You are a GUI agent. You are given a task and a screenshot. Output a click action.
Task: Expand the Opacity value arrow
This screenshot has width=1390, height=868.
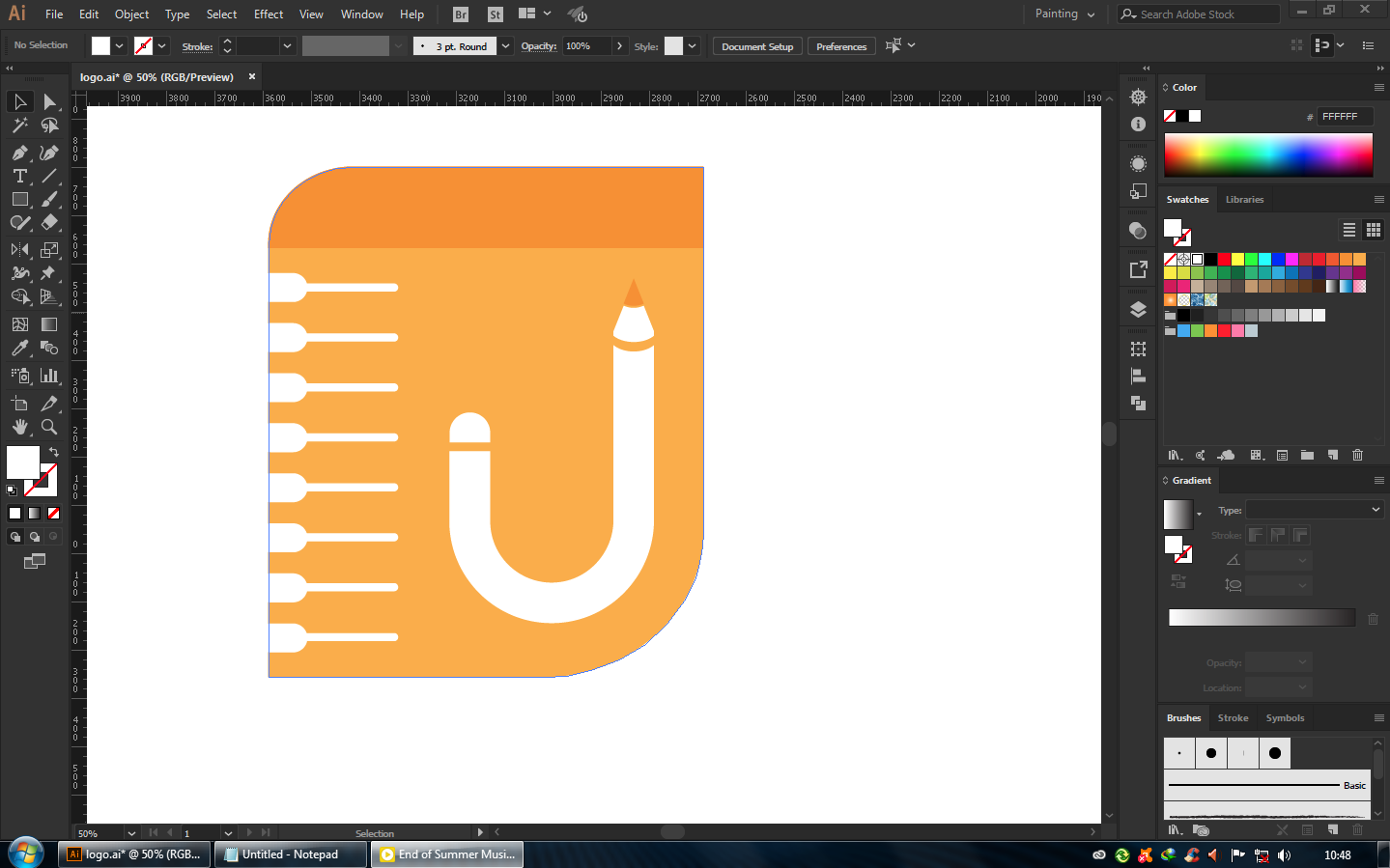[619, 46]
